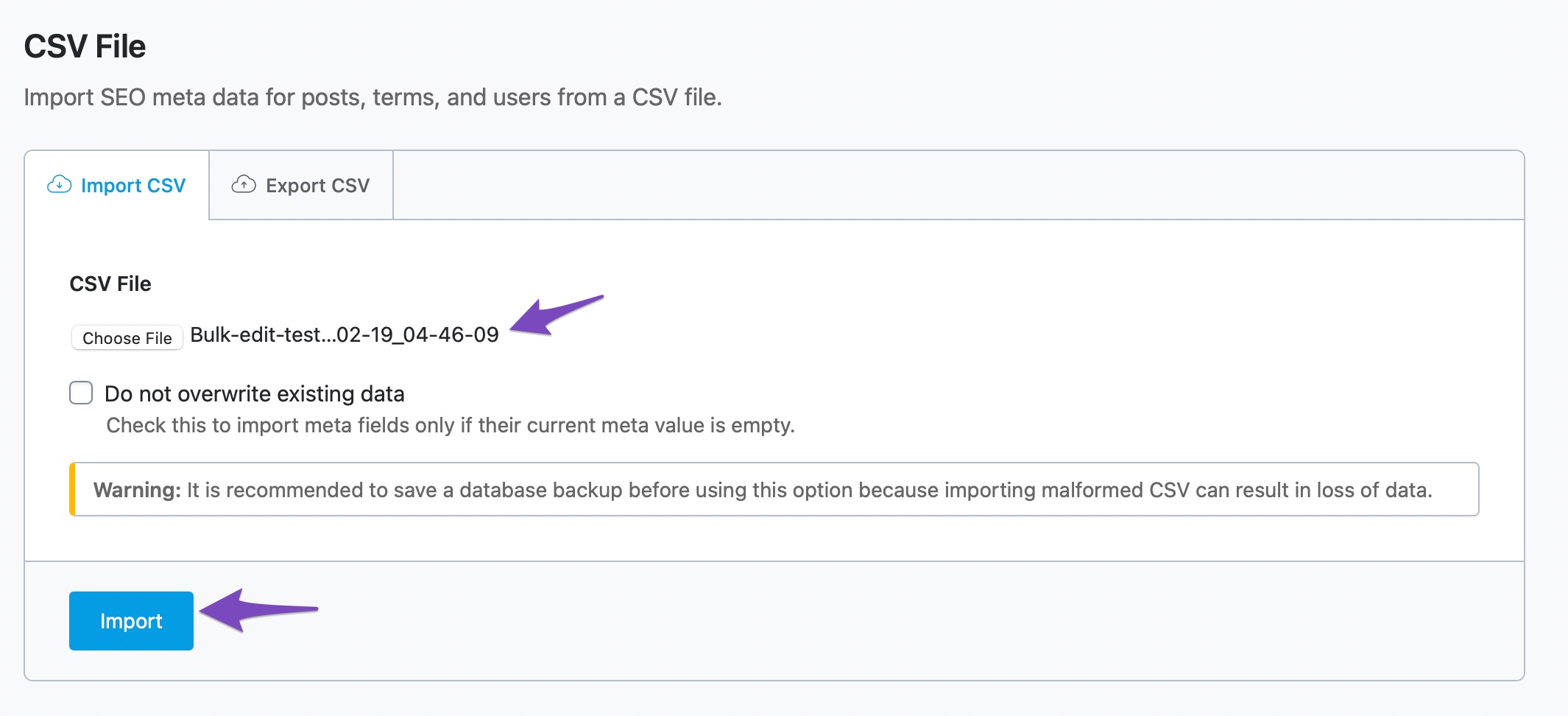Click the selected Bulk-edit-test file name

coord(345,335)
